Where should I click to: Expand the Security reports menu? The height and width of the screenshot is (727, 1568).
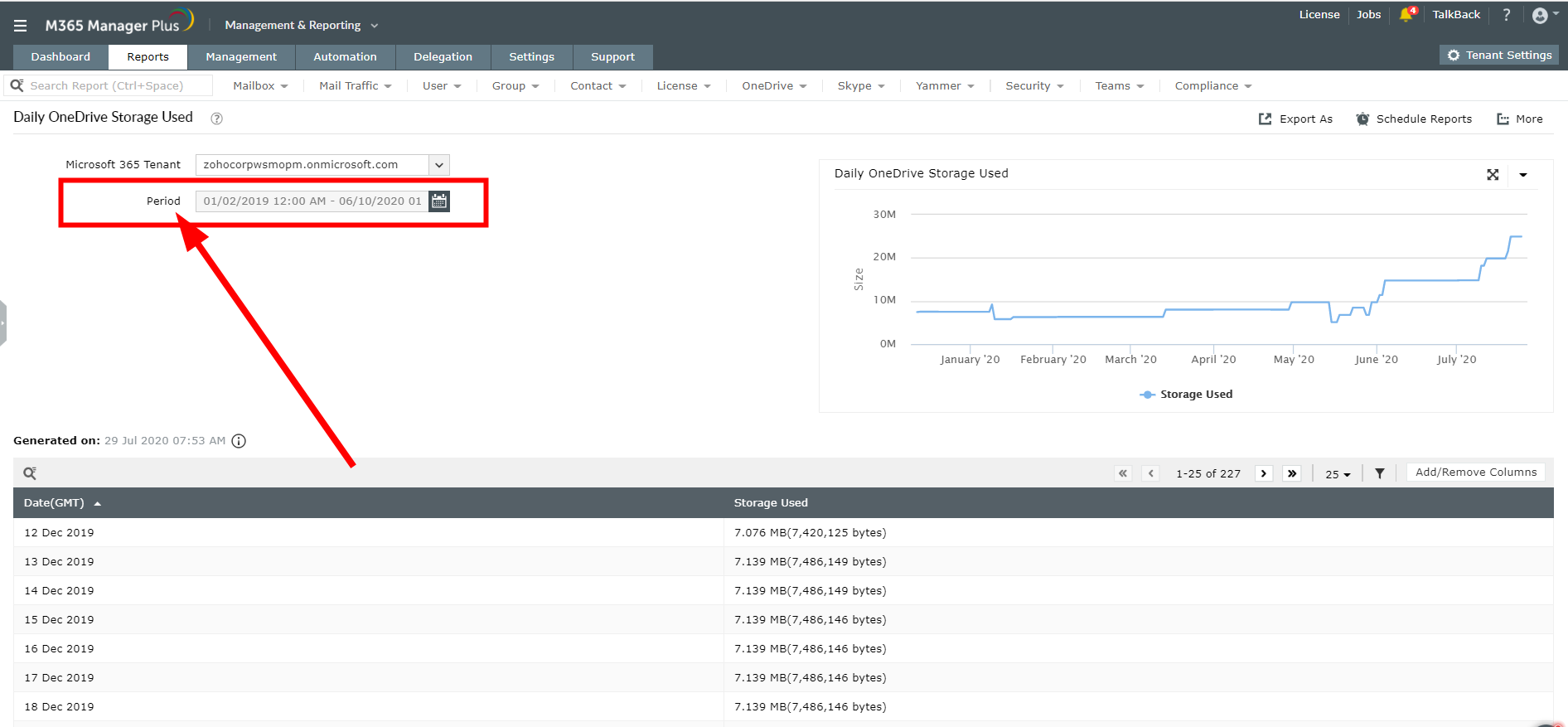(x=1034, y=85)
